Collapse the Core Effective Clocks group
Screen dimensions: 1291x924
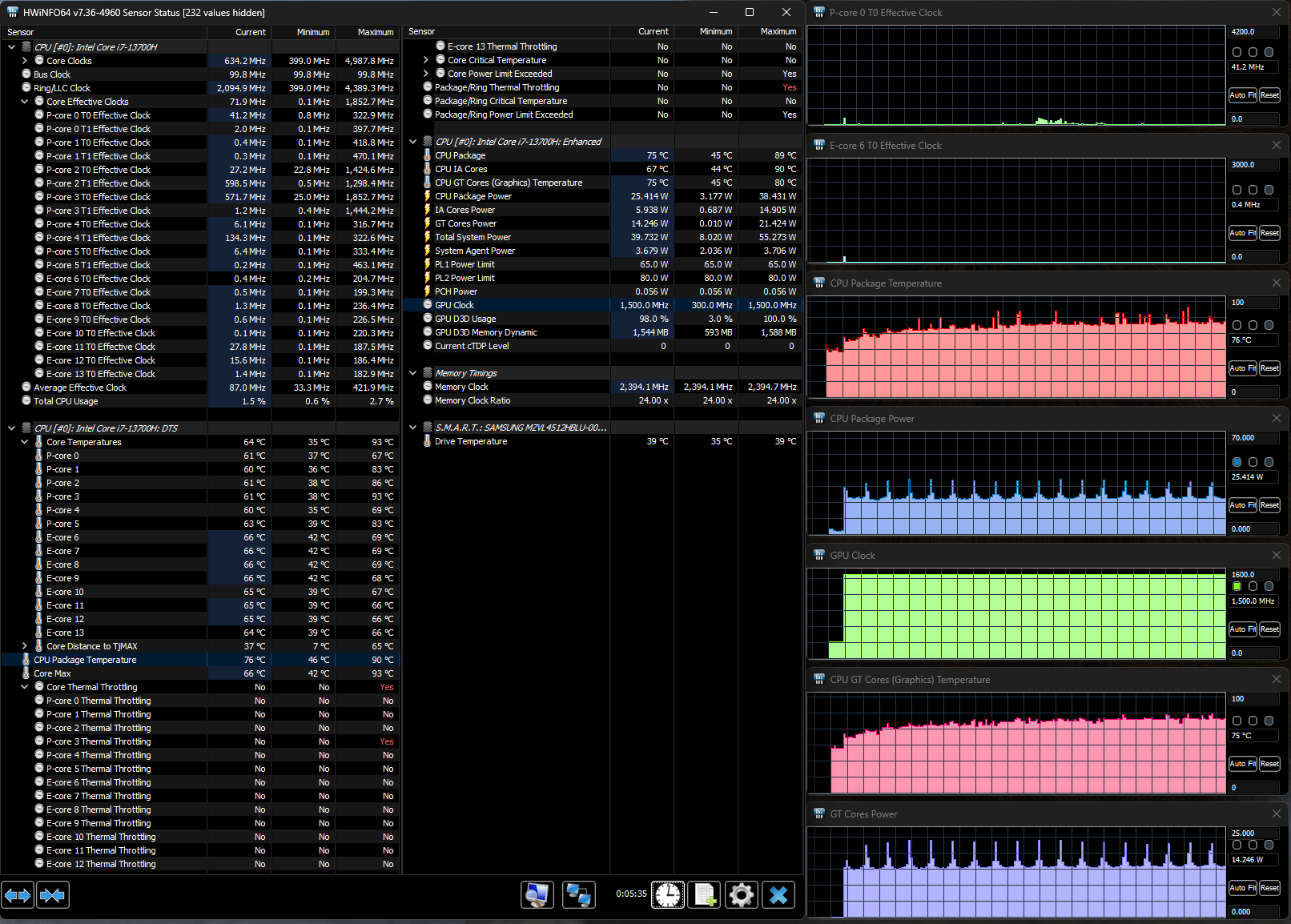click(25, 102)
